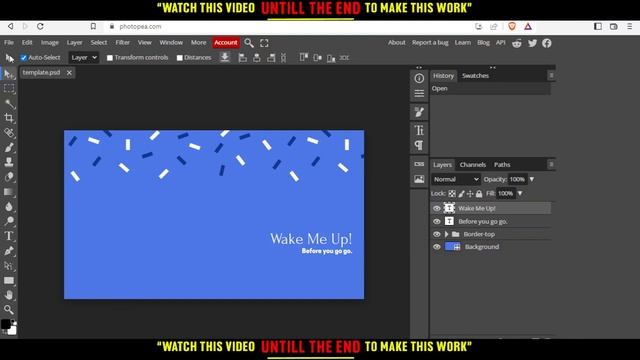
Task: Toggle fullscreen mode icon
Action: click(264, 43)
